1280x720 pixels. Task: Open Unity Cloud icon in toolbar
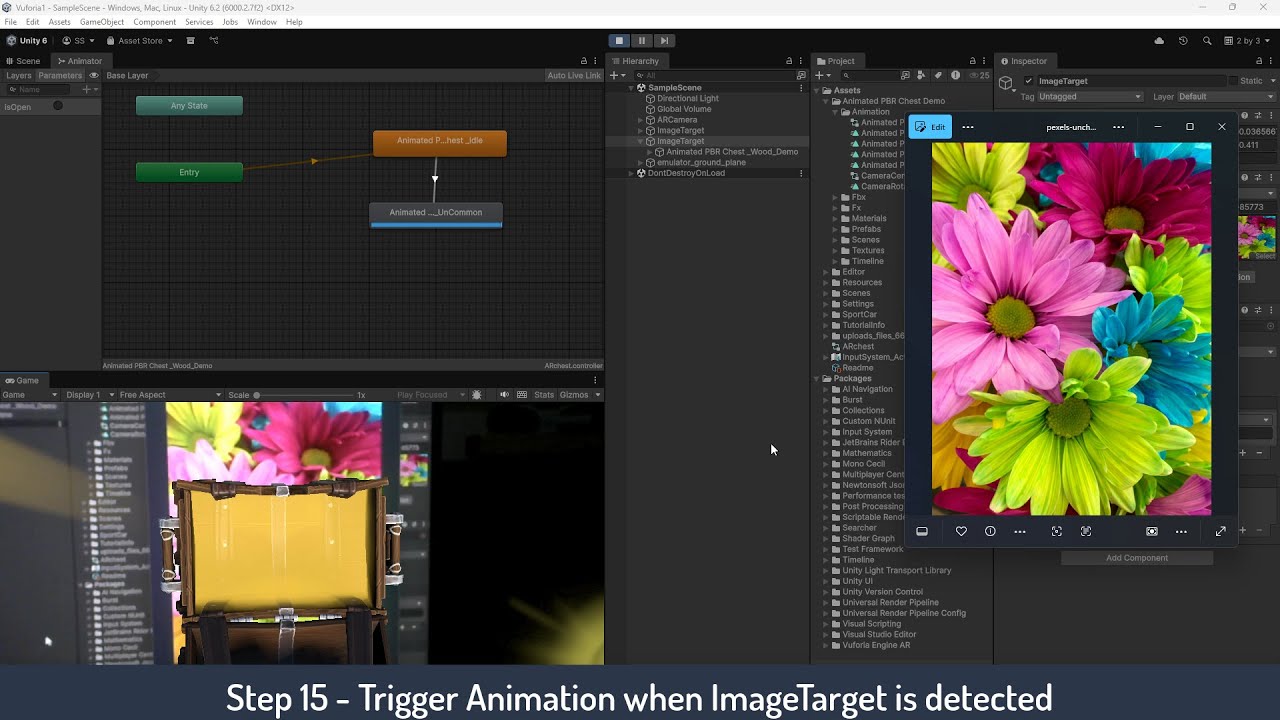tap(1159, 41)
